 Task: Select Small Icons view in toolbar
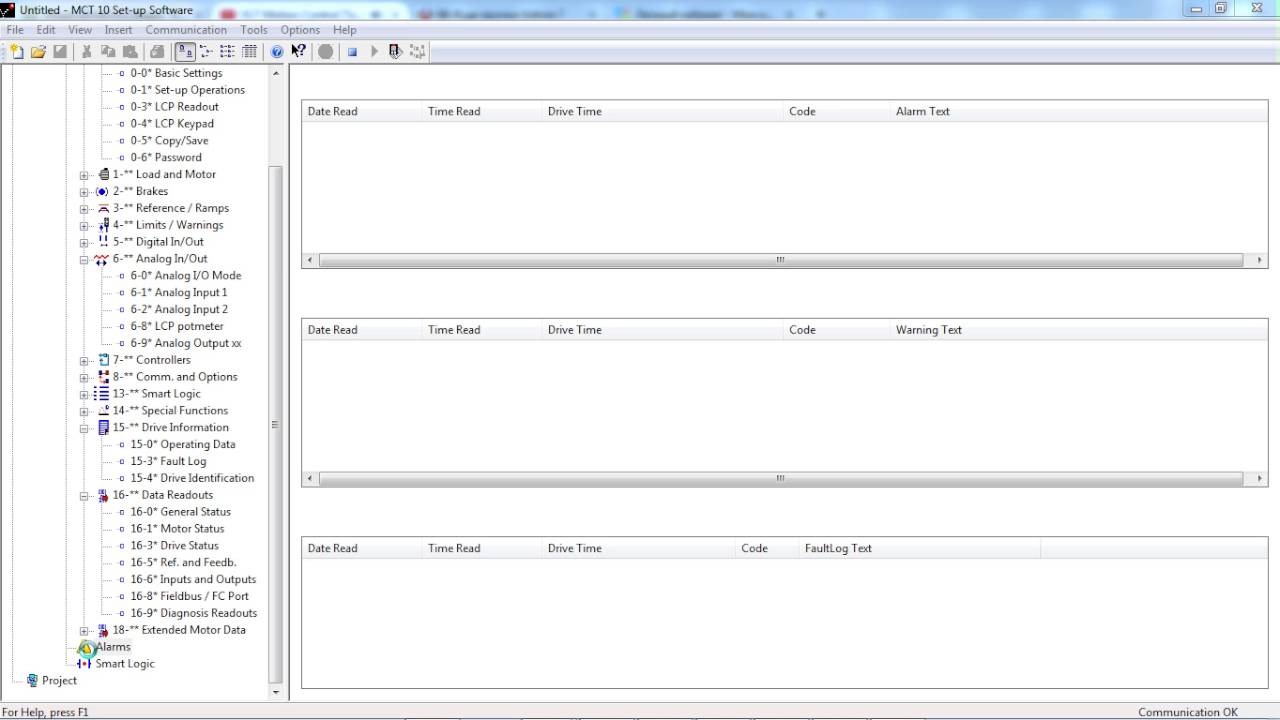click(207, 52)
